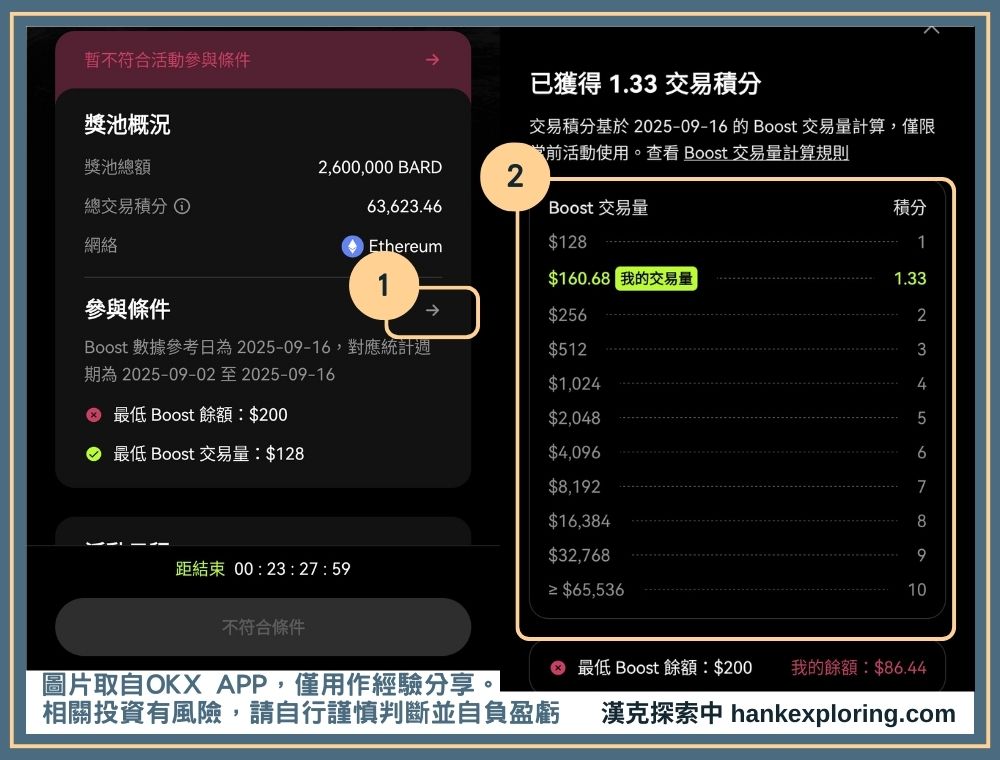Image resolution: width=1000 pixels, height=760 pixels.
Task: Click the green check beside 最低 Boost 交易量
Action: coord(93,454)
